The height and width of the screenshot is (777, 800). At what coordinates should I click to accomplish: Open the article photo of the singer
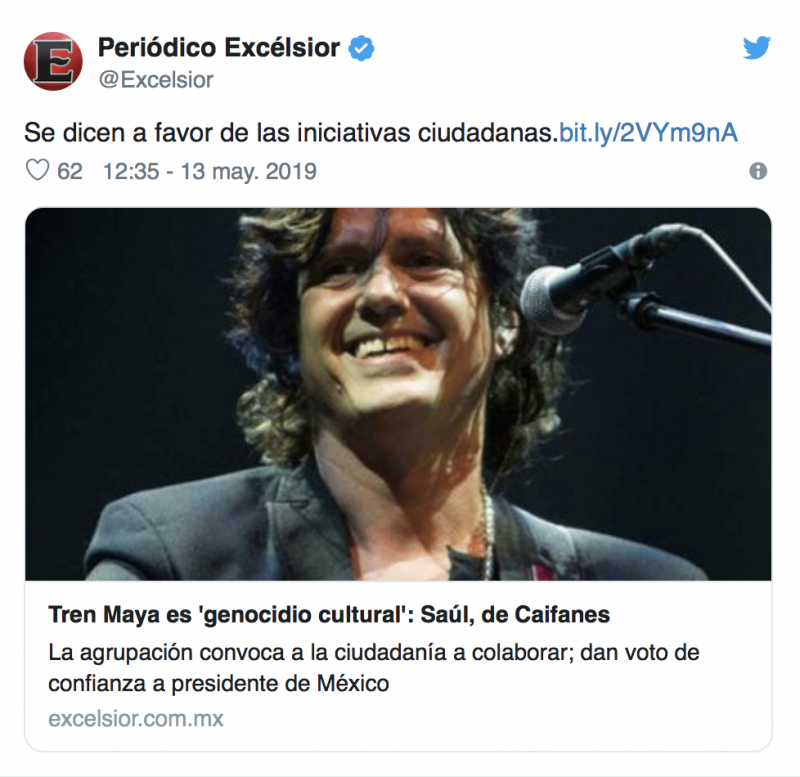pos(398,394)
